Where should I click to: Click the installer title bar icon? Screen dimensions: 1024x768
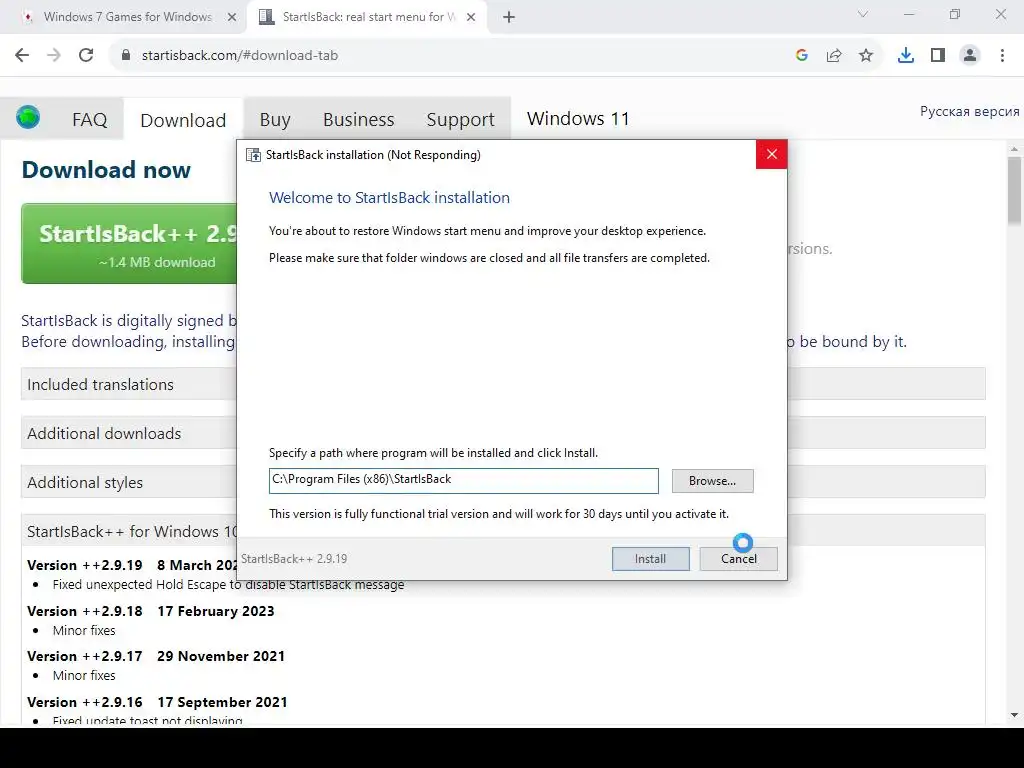[x=253, y=155]
